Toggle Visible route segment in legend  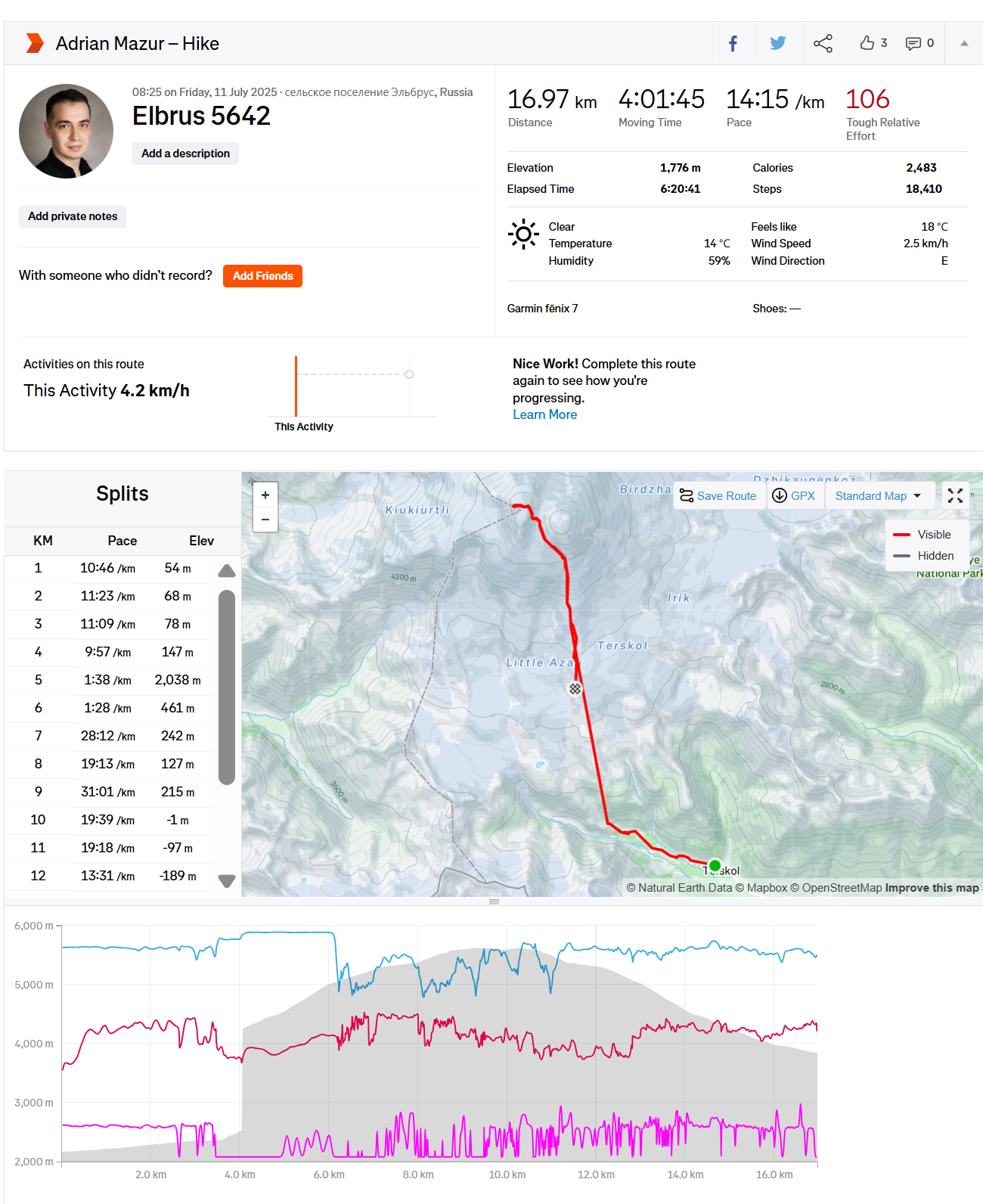(923, 535)
